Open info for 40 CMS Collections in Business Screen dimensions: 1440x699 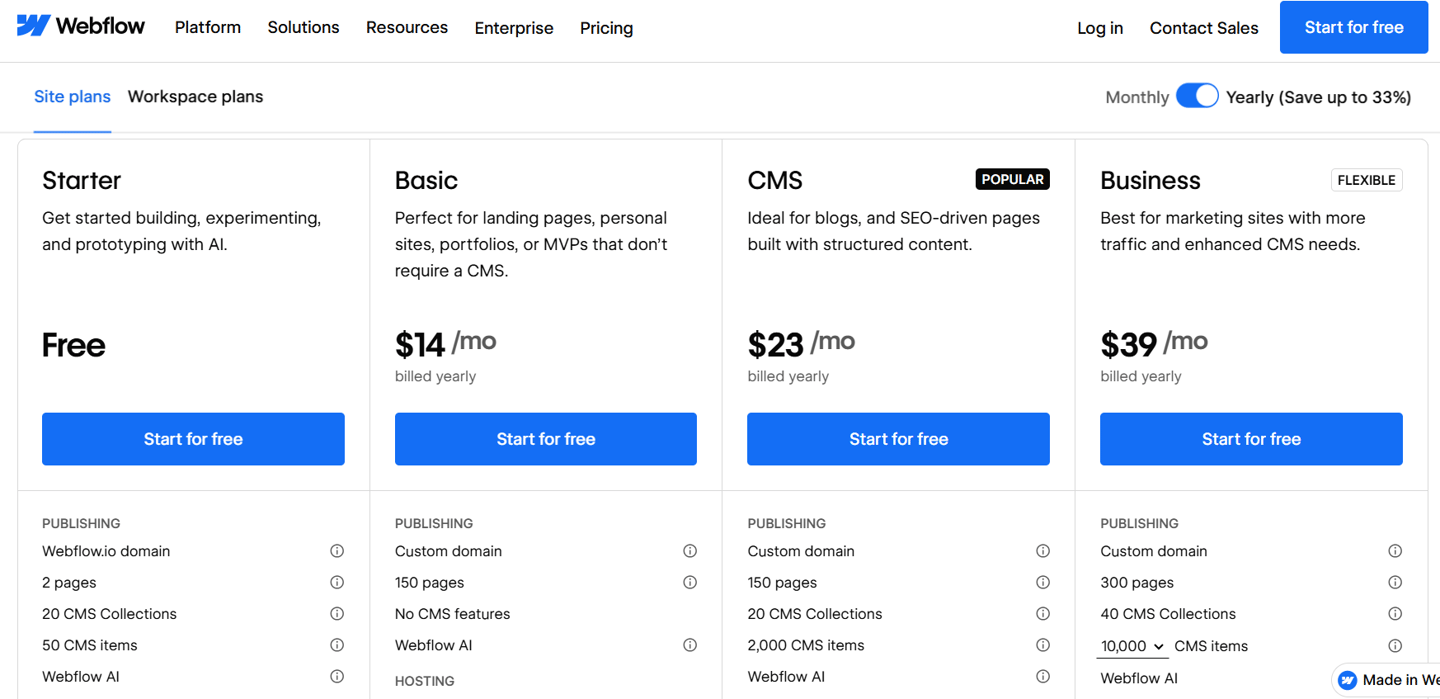[x=1395, y=613]
